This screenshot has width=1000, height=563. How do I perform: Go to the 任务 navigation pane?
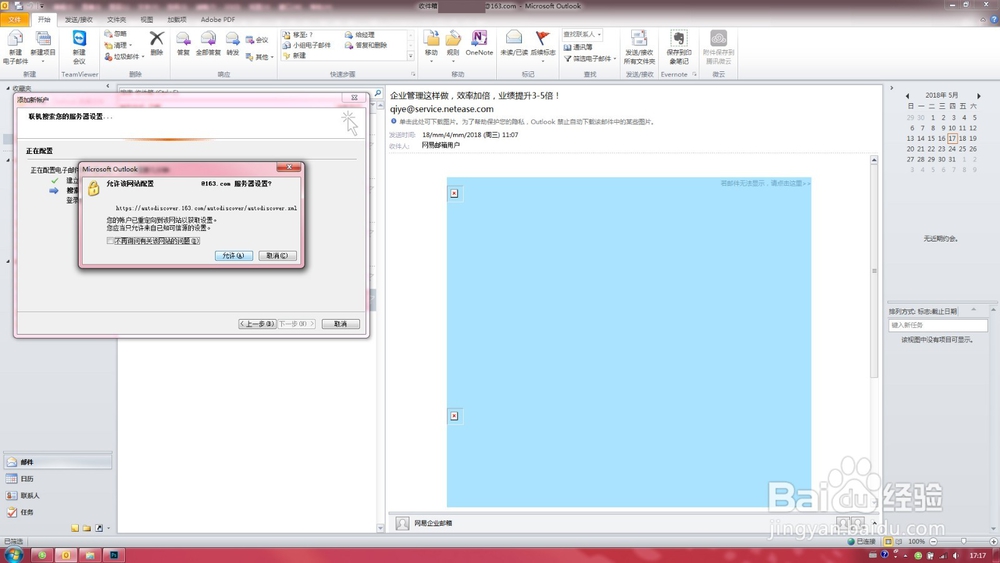coord(57,512)
